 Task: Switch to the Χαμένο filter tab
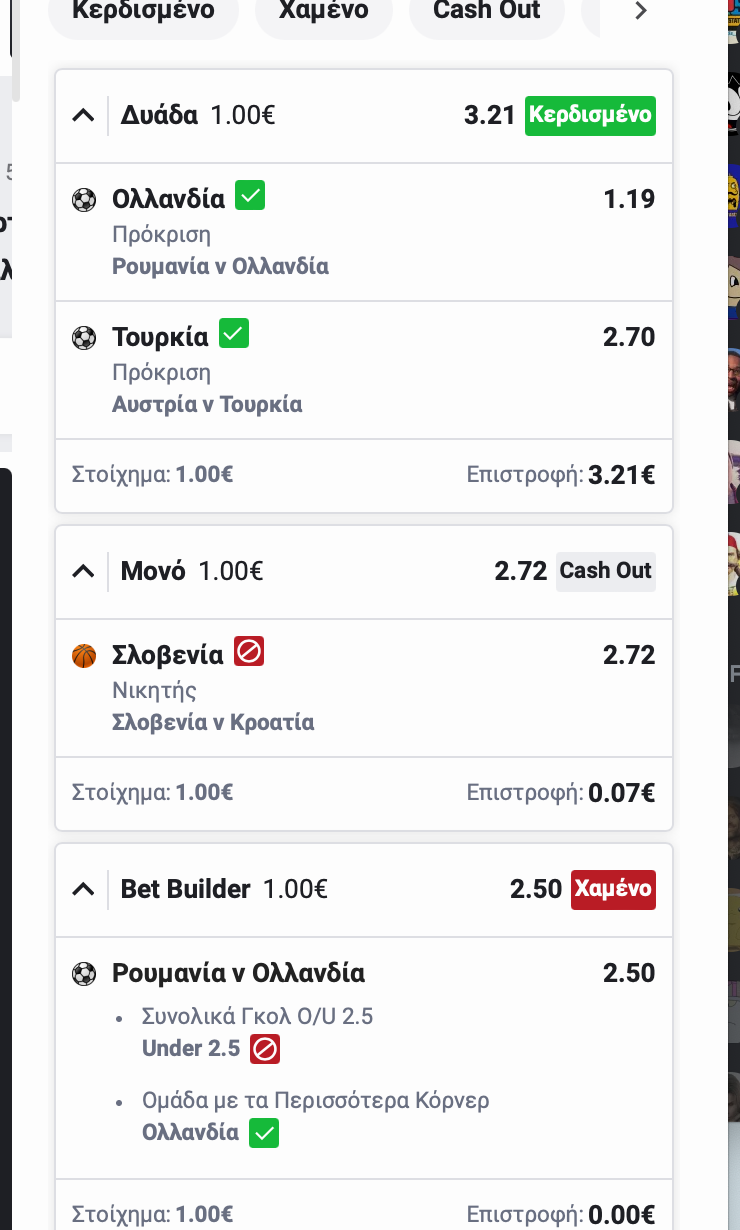click(x=323, y=12)
